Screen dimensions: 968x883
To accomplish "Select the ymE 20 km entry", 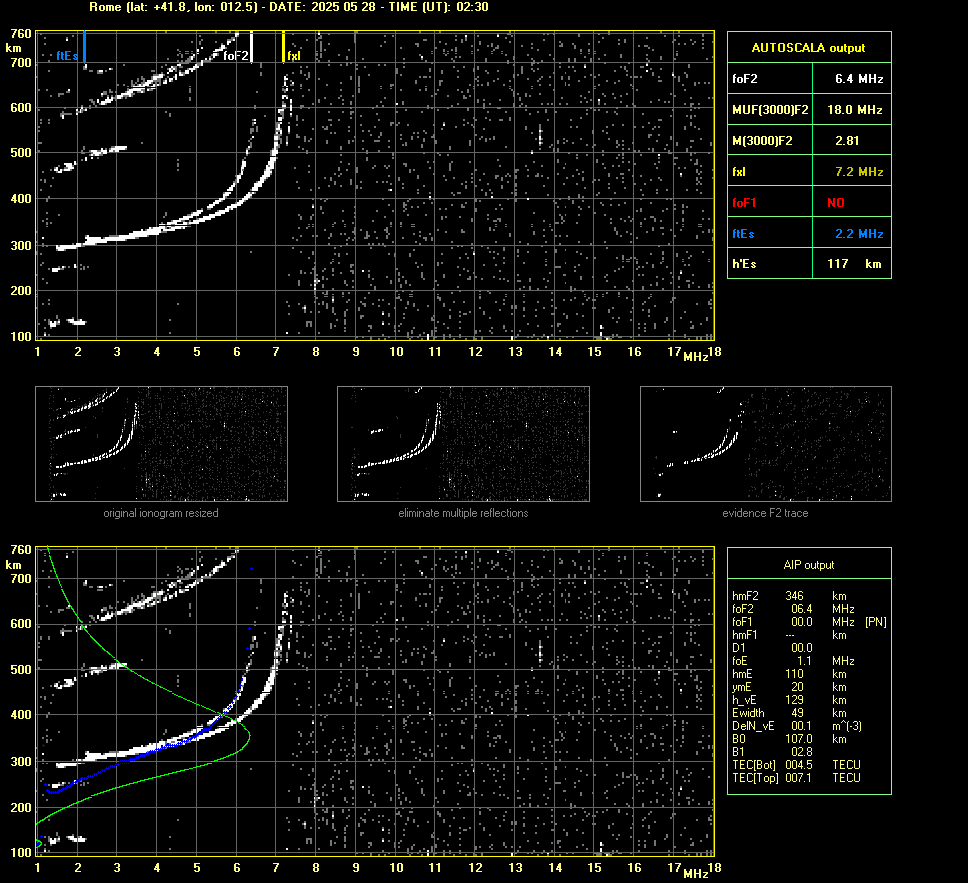I will coord(790,687).
